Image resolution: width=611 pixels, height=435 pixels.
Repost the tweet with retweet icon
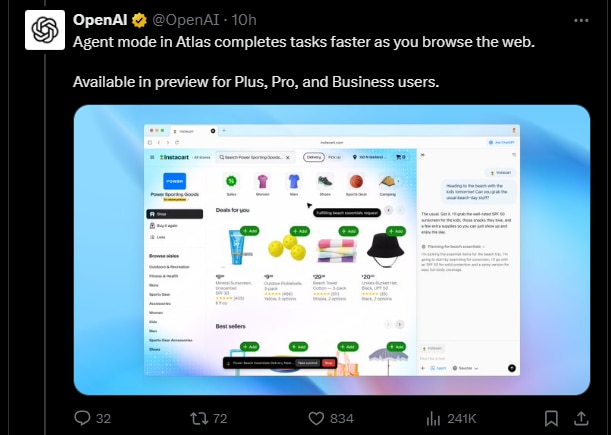199,418
